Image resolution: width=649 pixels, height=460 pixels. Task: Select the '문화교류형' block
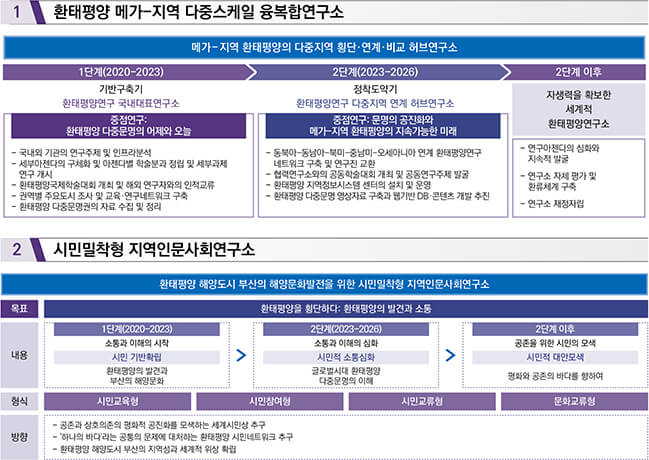574,401
